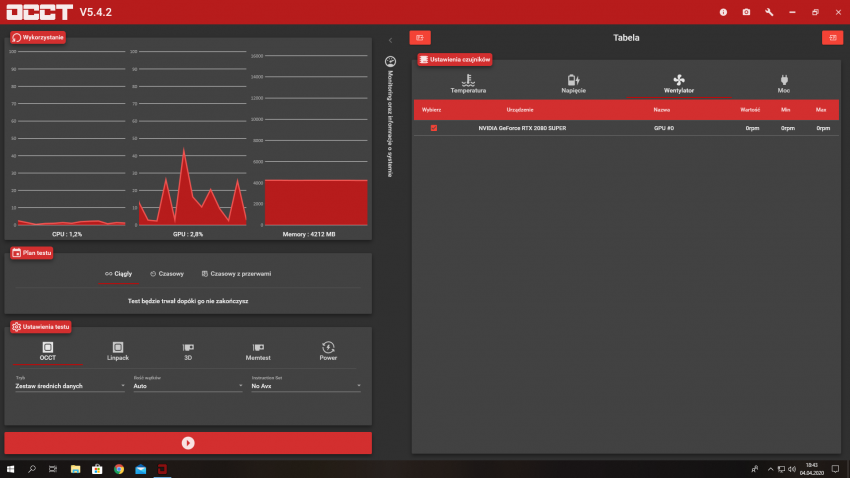Open settings via the wrench icon

tap(769, 12)
